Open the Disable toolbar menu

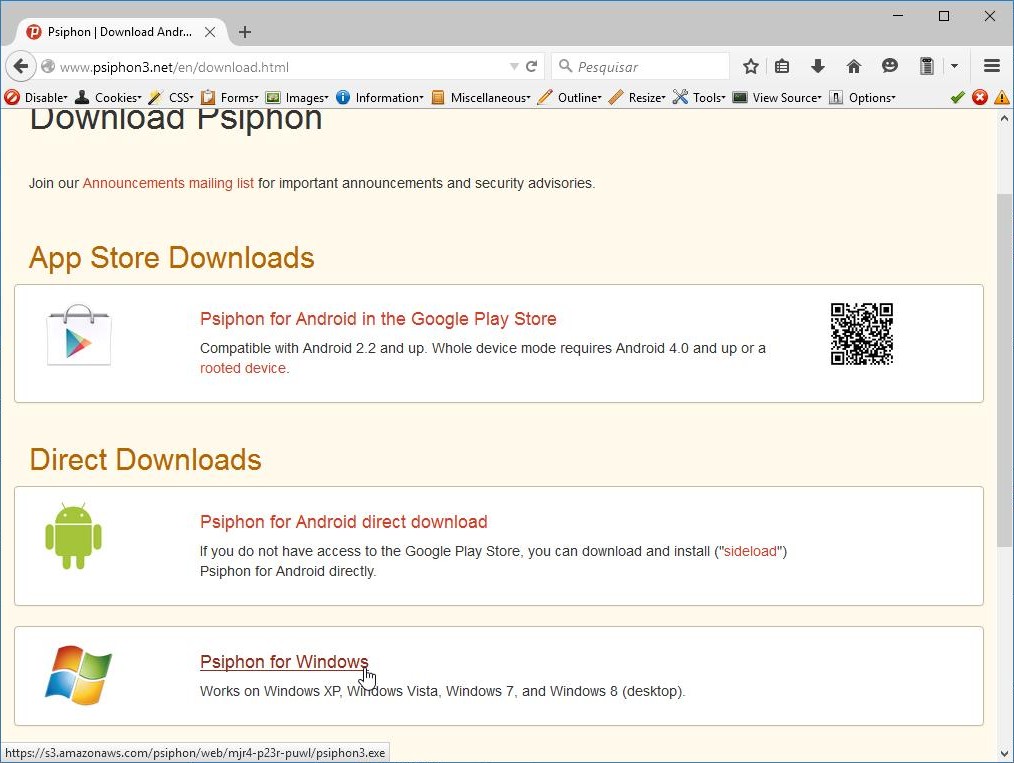coord(36,98)
